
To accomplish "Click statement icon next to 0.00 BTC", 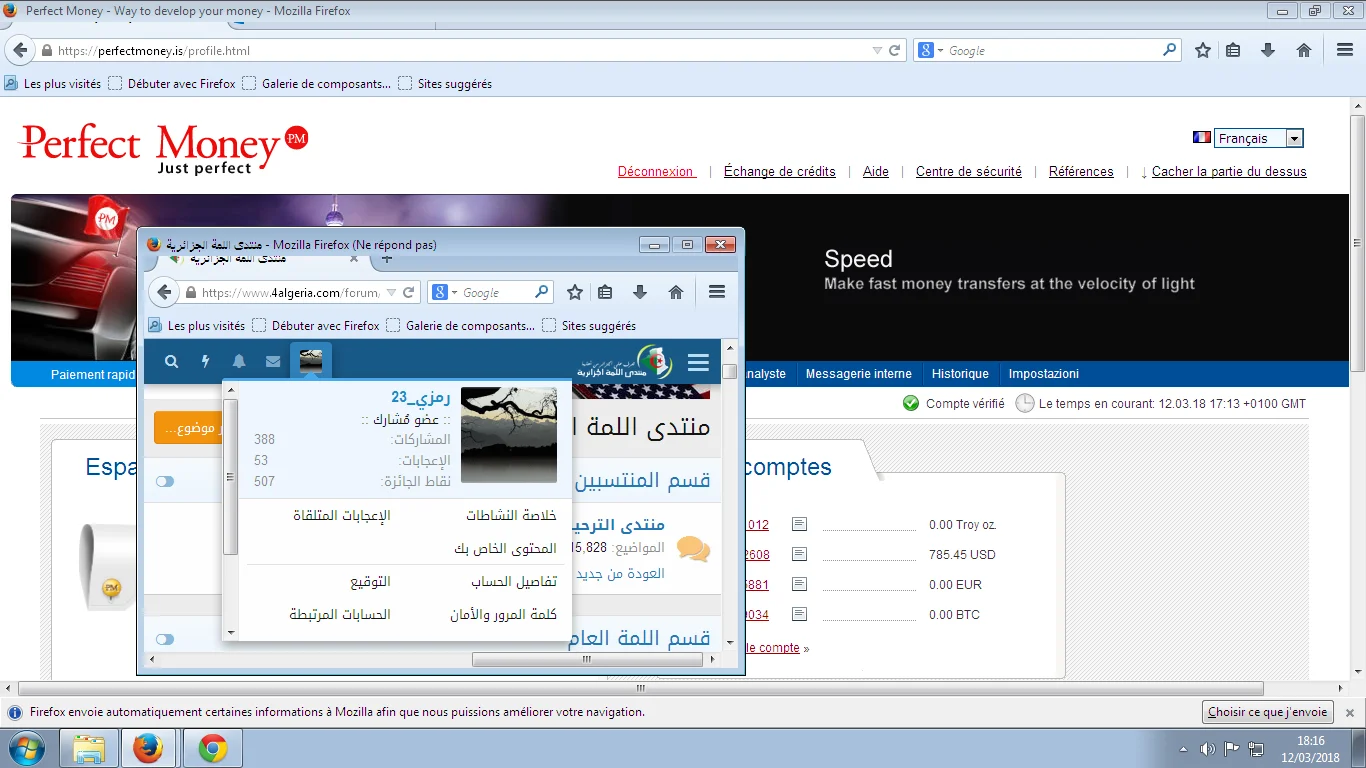I will tap(799, 614).
